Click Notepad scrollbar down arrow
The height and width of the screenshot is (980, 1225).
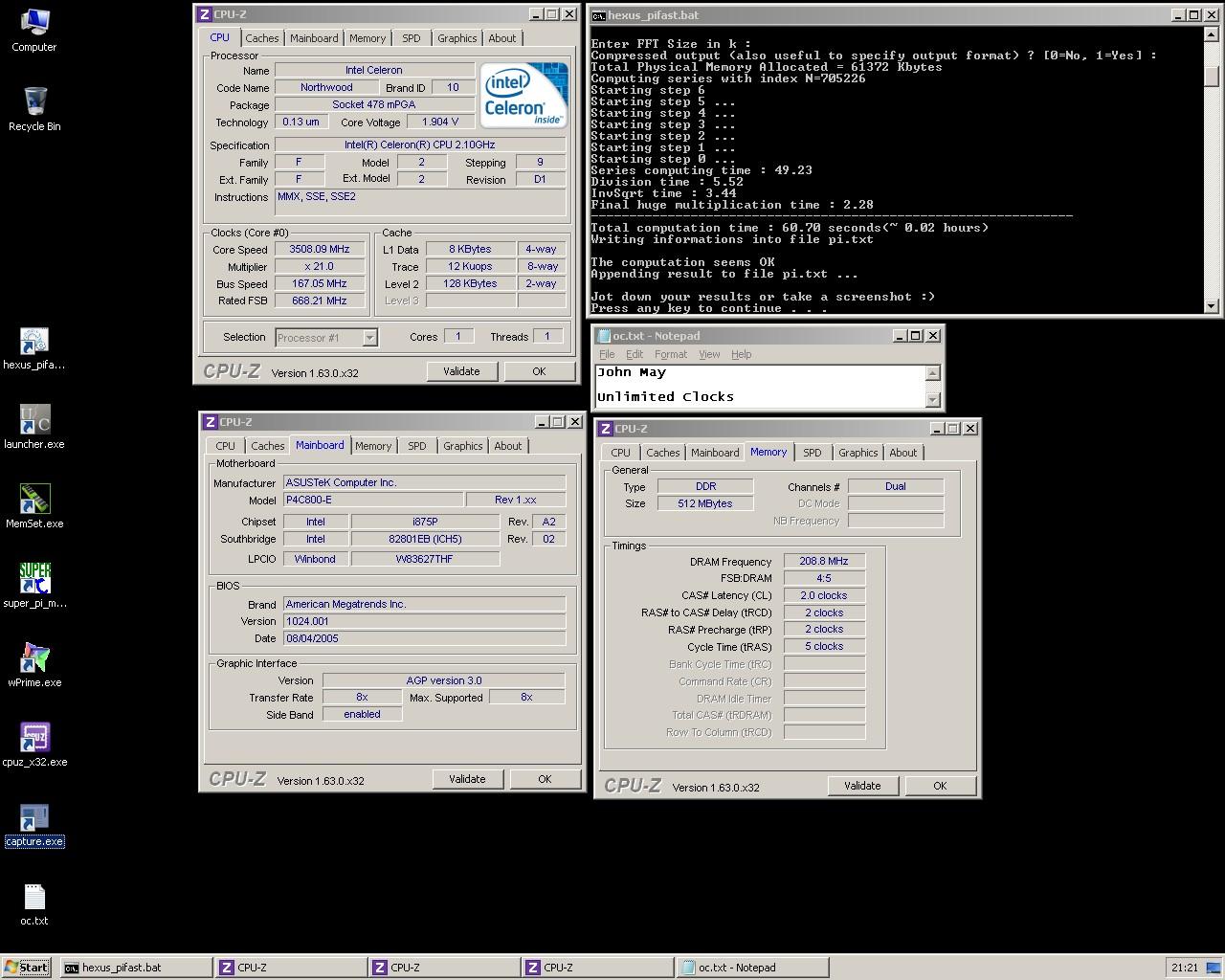[933, 400]
